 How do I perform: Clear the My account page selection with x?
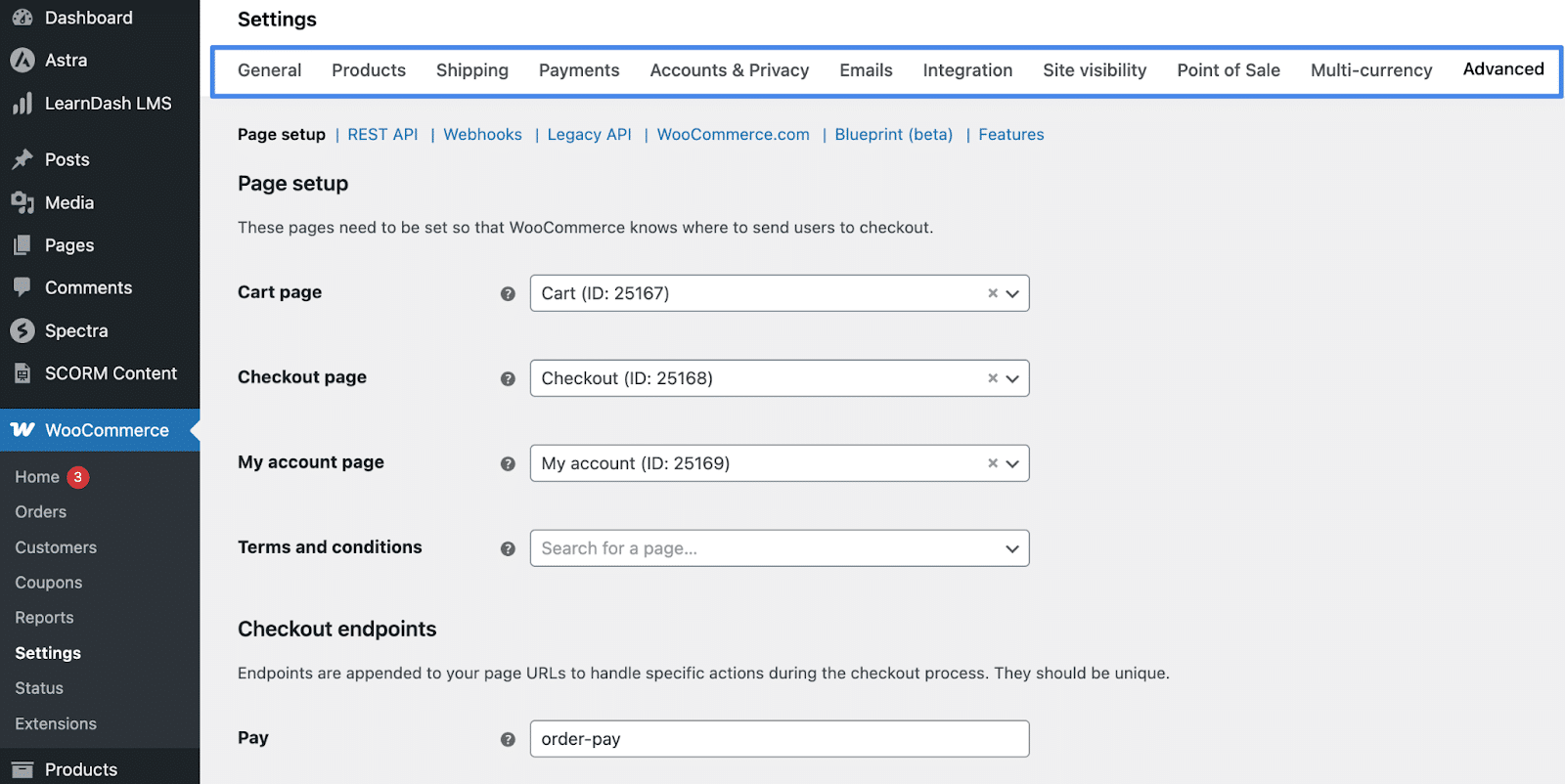click(x=992, y=463)
